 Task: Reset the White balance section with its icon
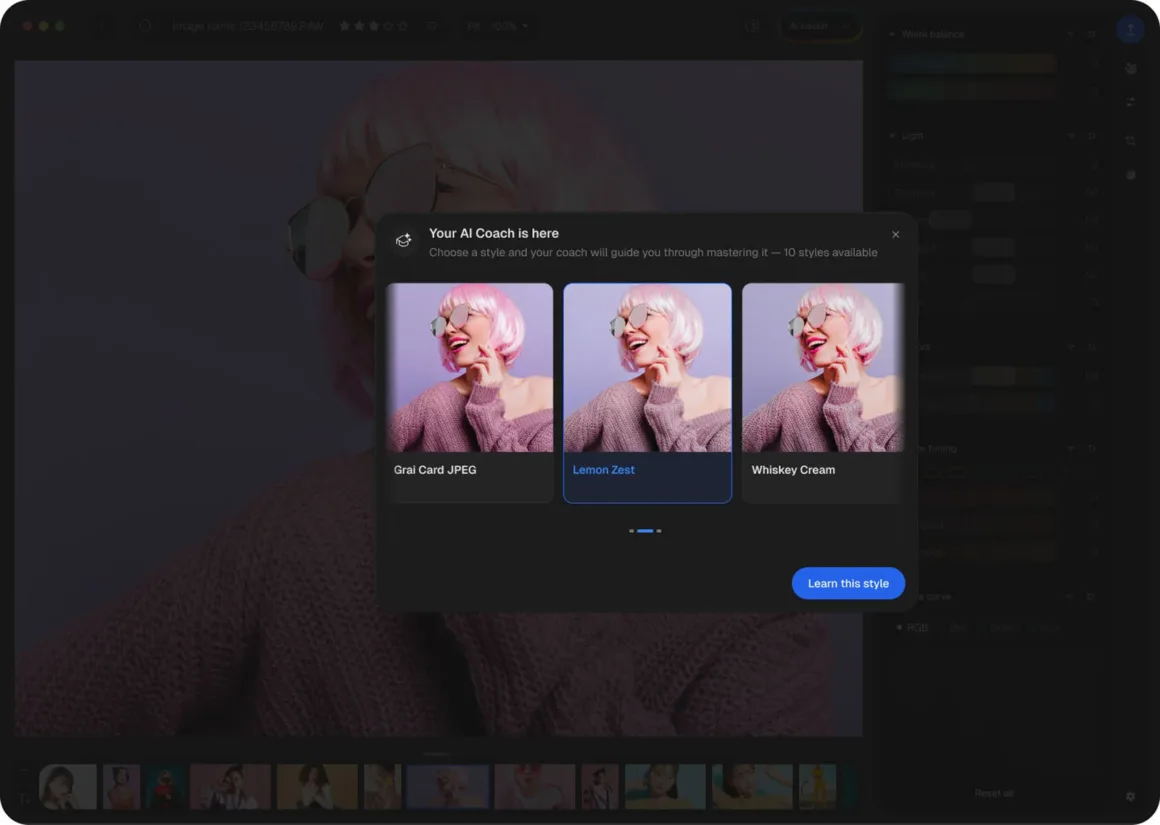(1091, 34)
